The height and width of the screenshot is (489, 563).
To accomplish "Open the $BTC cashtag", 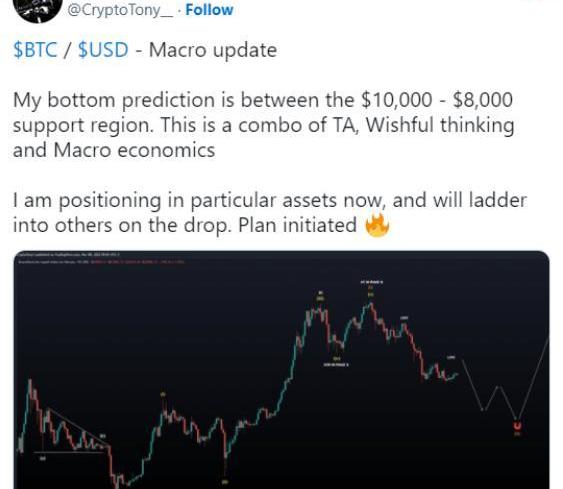I will pos(35,50).
